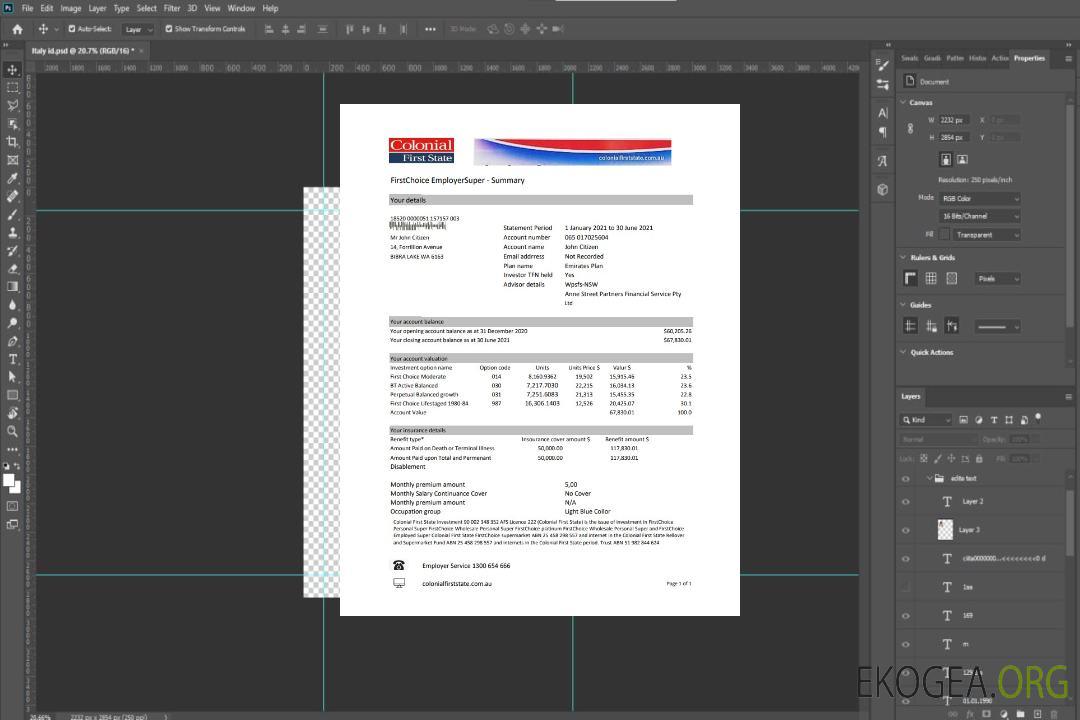This screenshot has height=720, width=1080.
Task: Hide the 'edite text' group
Action: tap(906, 479)
